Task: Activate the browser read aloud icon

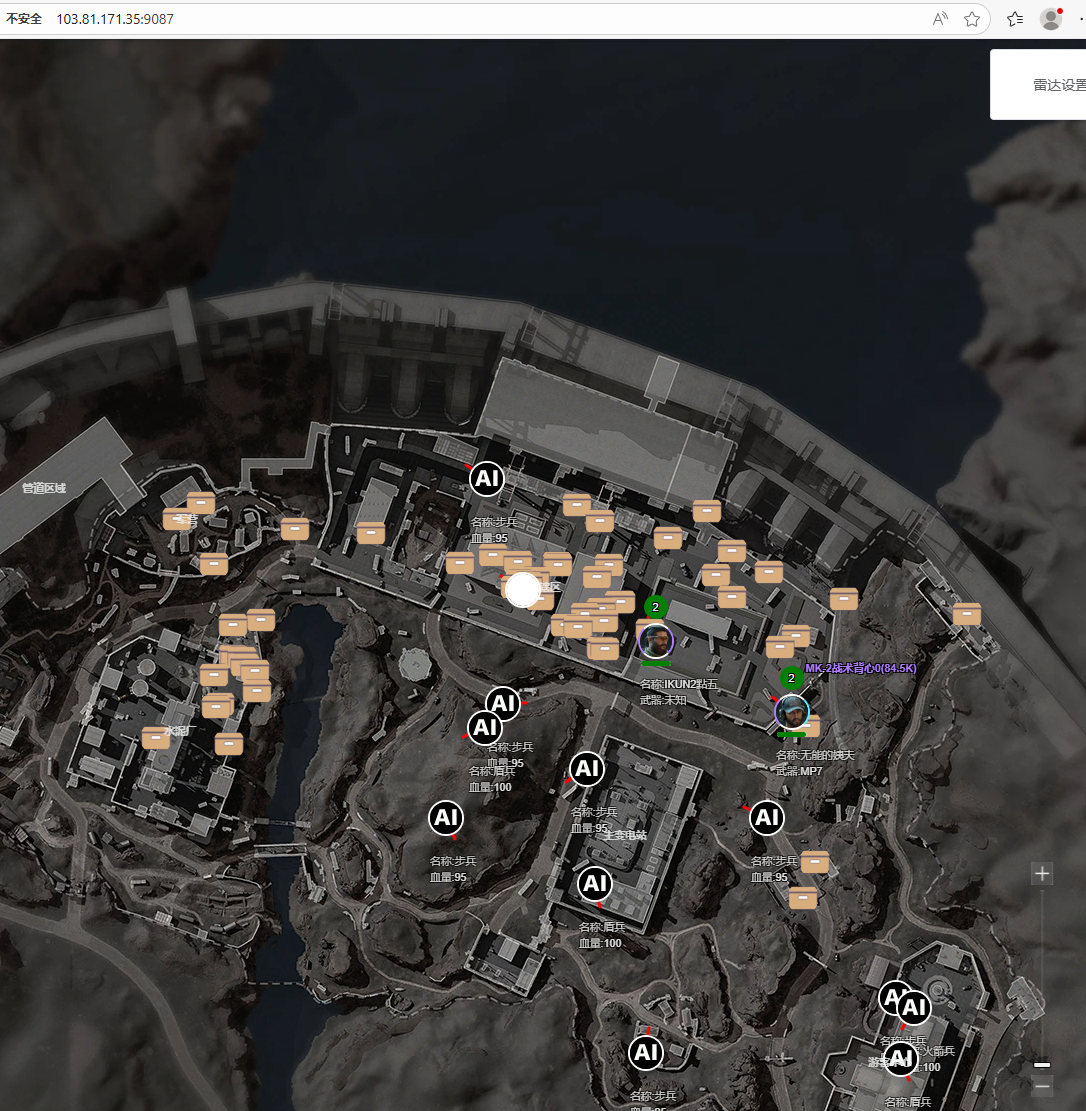Action: 940,19
